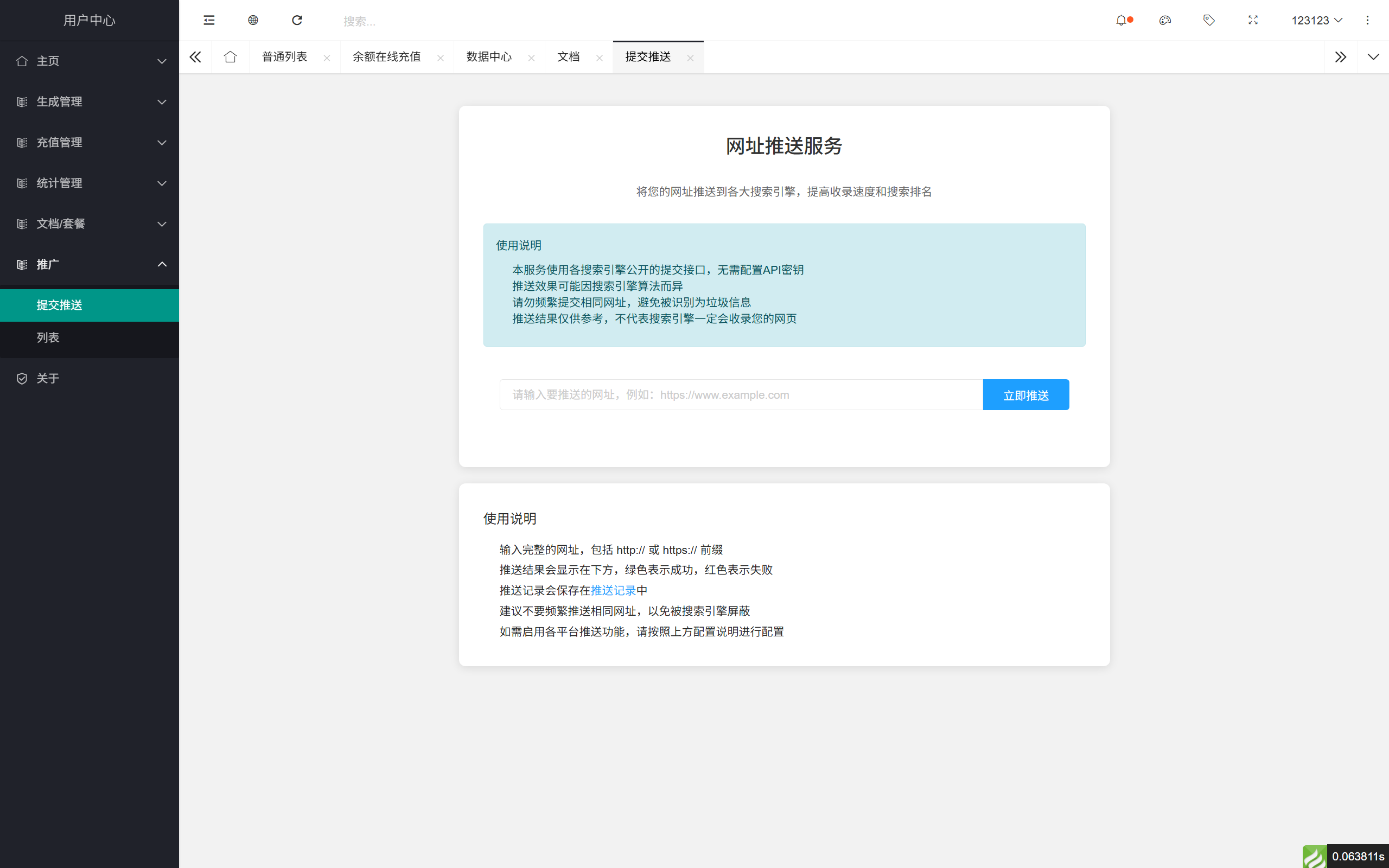Click the home icon in the tab bar
Viewport: 1389px width, 868px height.
click(230, 57)
